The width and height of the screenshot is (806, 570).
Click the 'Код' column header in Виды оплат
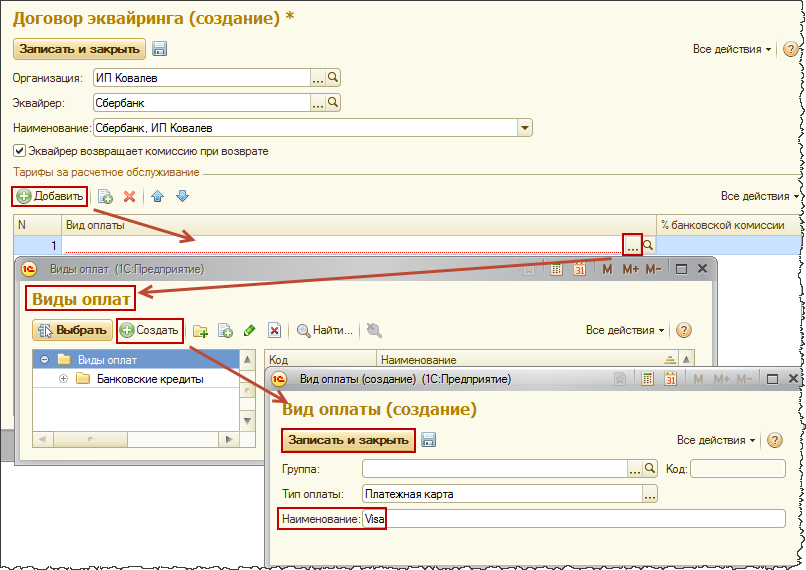point(321,360)
